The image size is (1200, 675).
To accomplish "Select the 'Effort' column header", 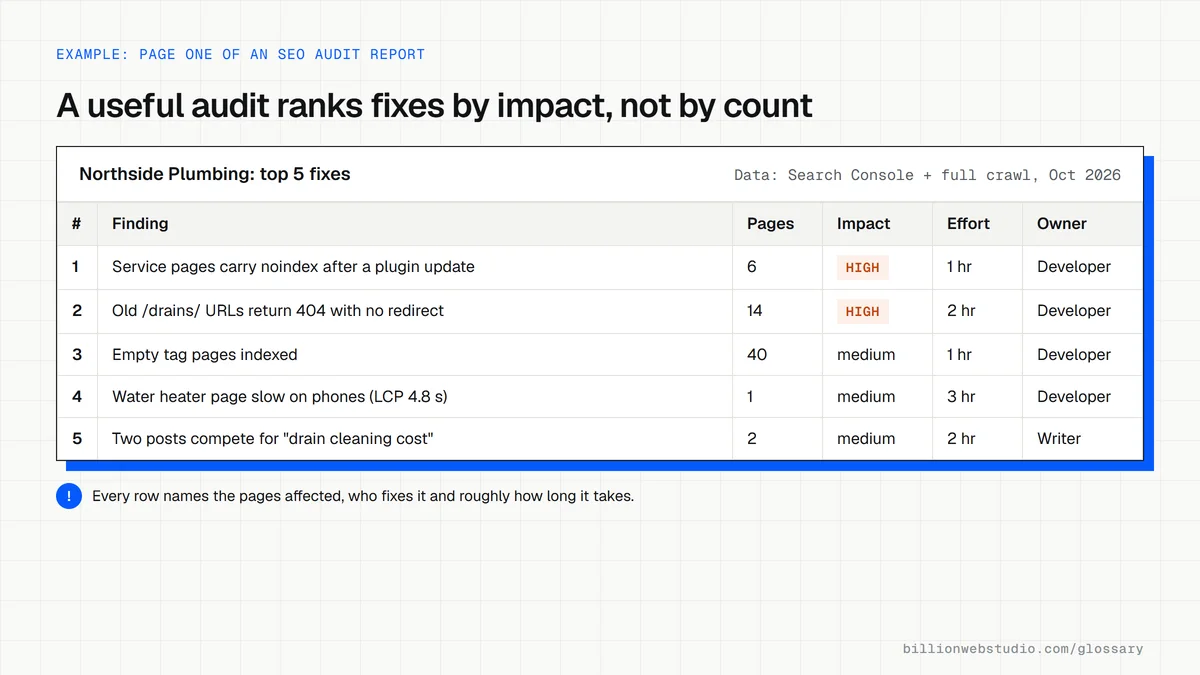I will 968,224.
